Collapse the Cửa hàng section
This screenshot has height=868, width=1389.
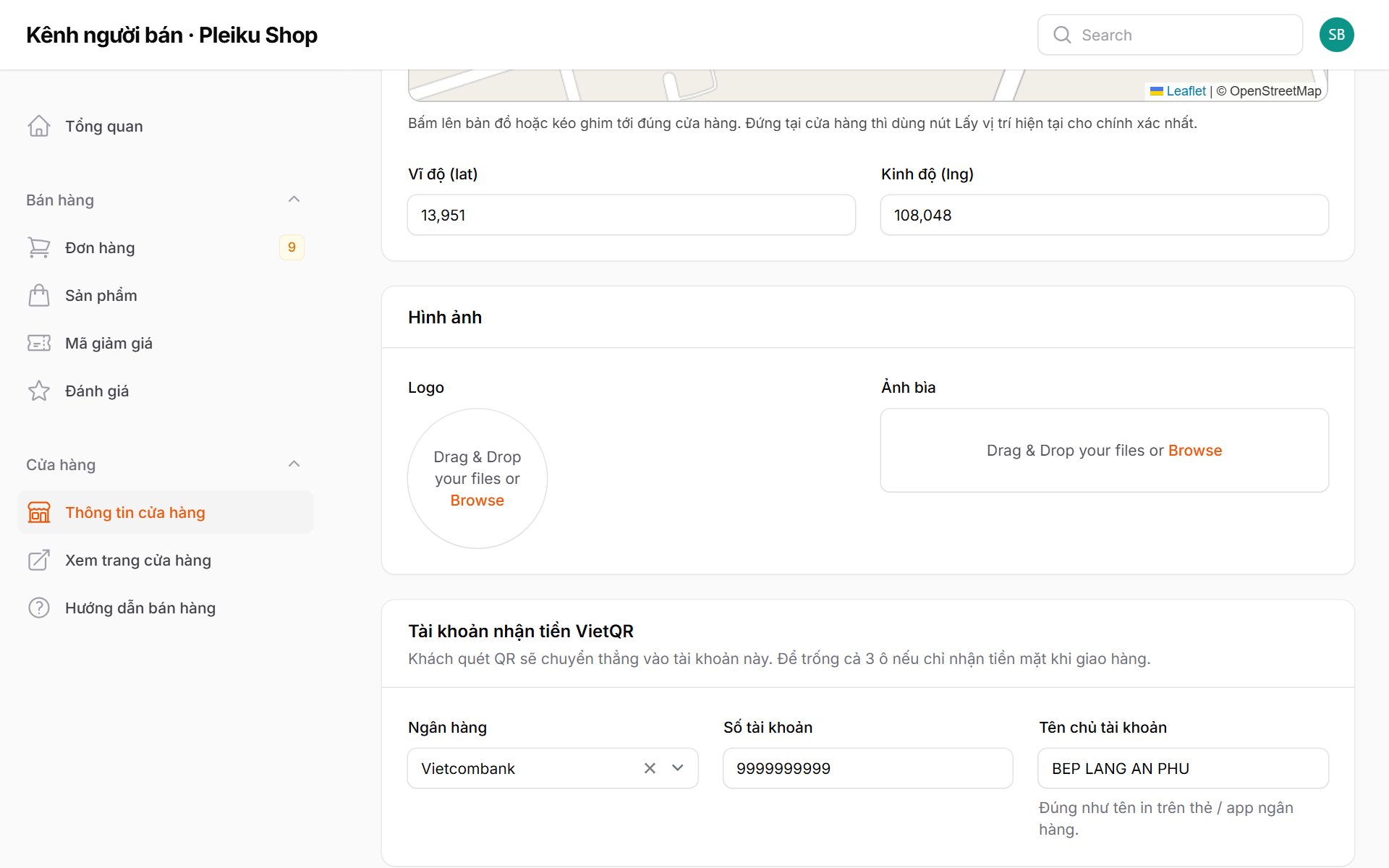tap(294, 464)
